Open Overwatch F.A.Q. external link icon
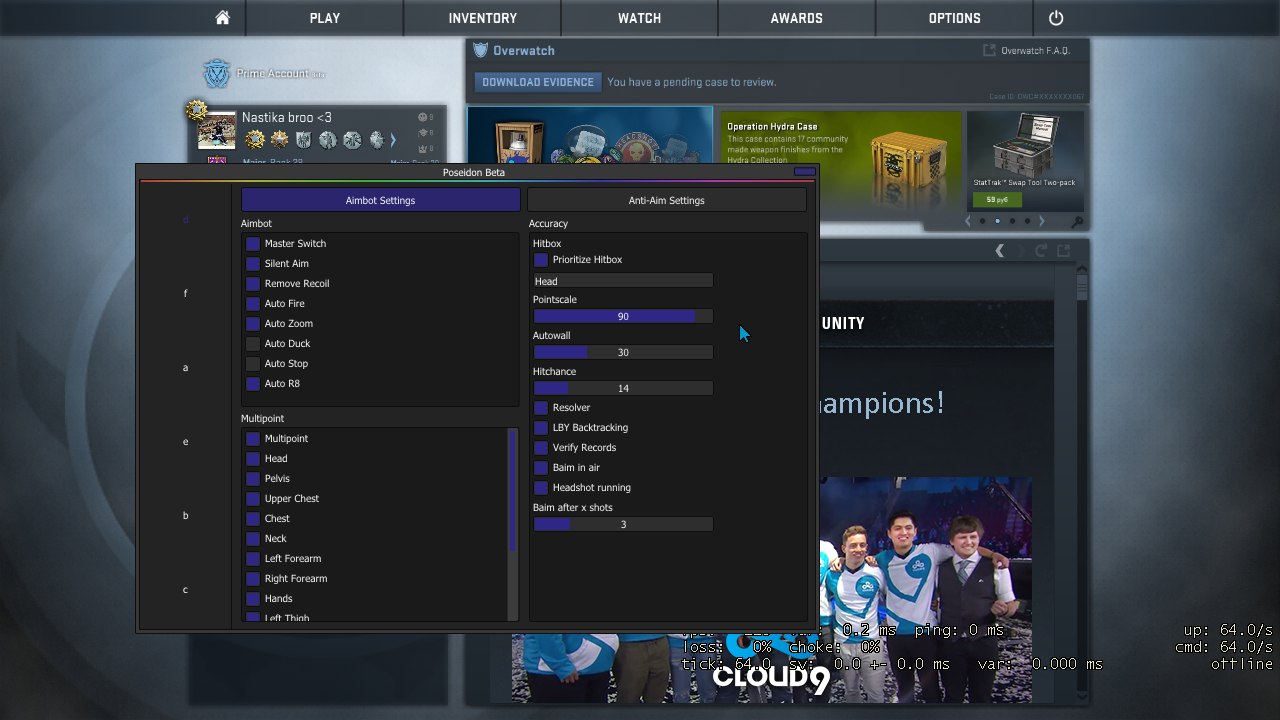Image resolution: width=1280 pixels, height=720 pixels. click(x=990, y=50)
